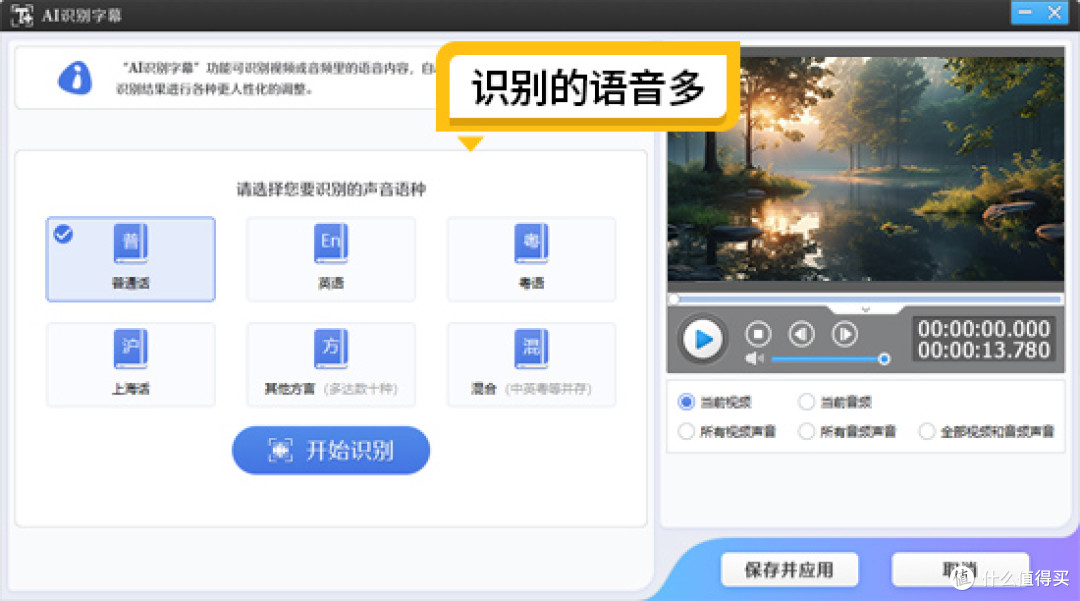Viewport: 1080px width, 601px height.
Task: Click the 请选择您要识别的声音语种 heading
Action: tap(331, 189)
